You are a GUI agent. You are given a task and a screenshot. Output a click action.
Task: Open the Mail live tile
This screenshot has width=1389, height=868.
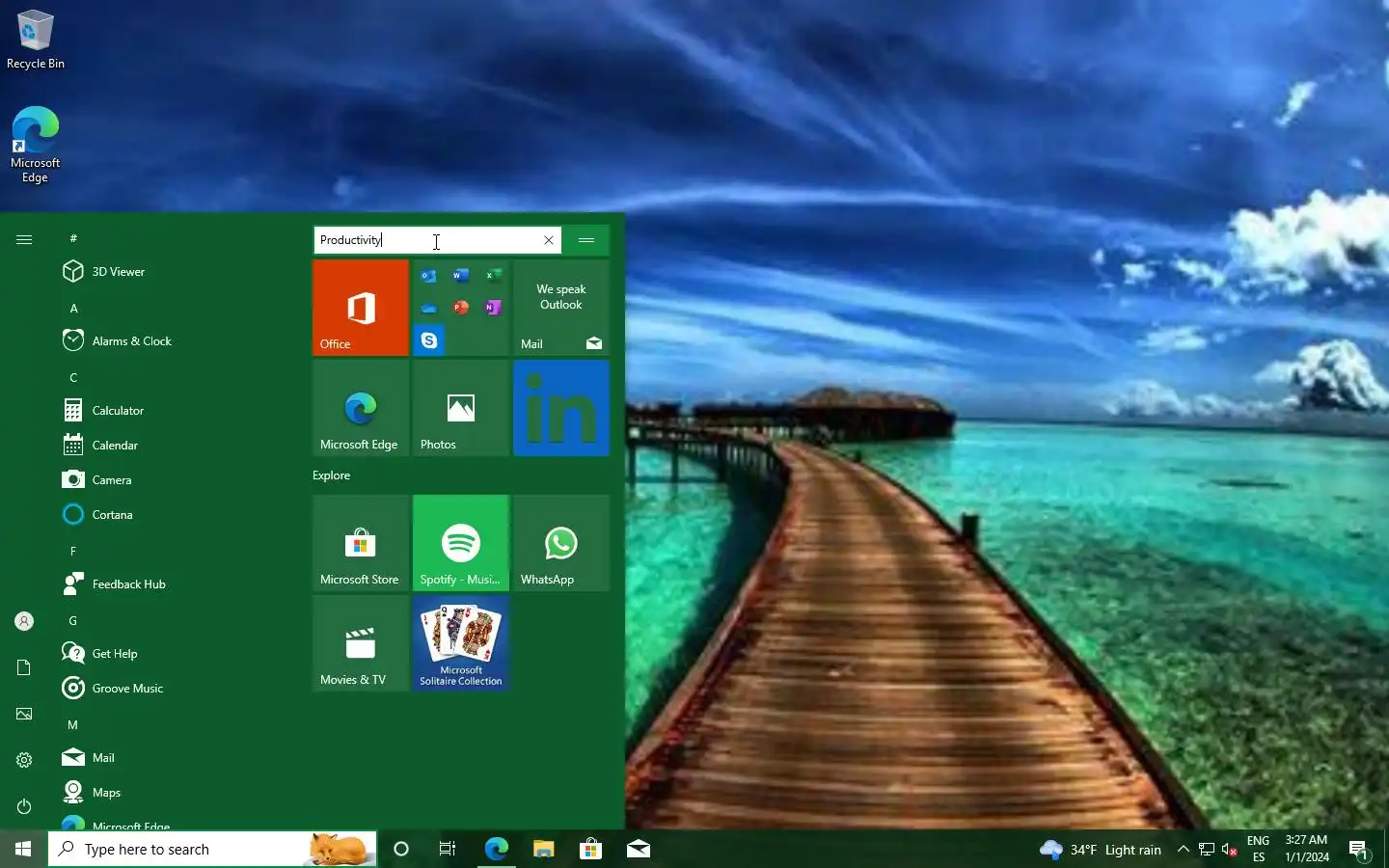561,308
